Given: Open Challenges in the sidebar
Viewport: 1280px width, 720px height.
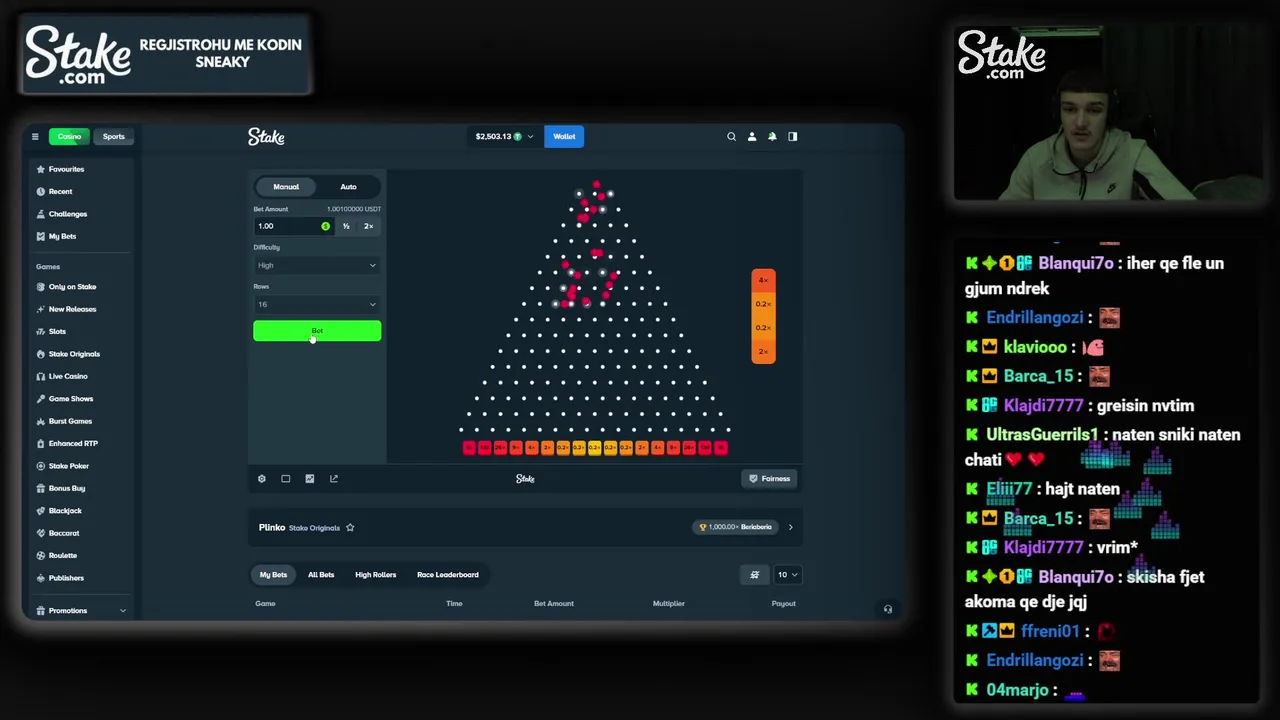Looking at the screenshot, I should click(68, 214).
